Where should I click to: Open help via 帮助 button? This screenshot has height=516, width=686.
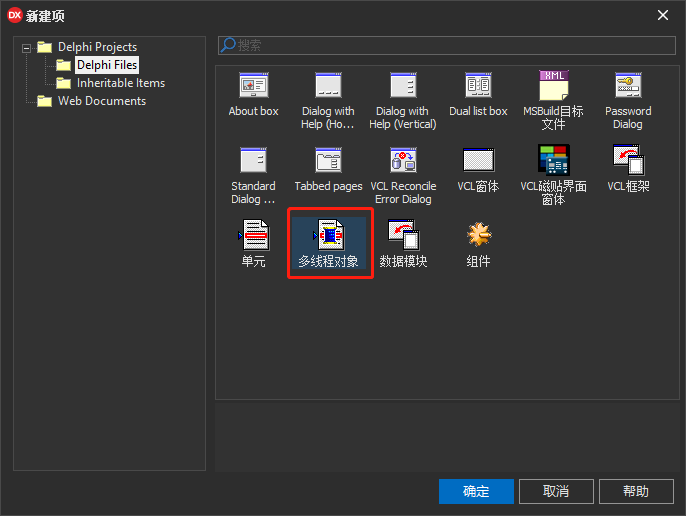636,491
